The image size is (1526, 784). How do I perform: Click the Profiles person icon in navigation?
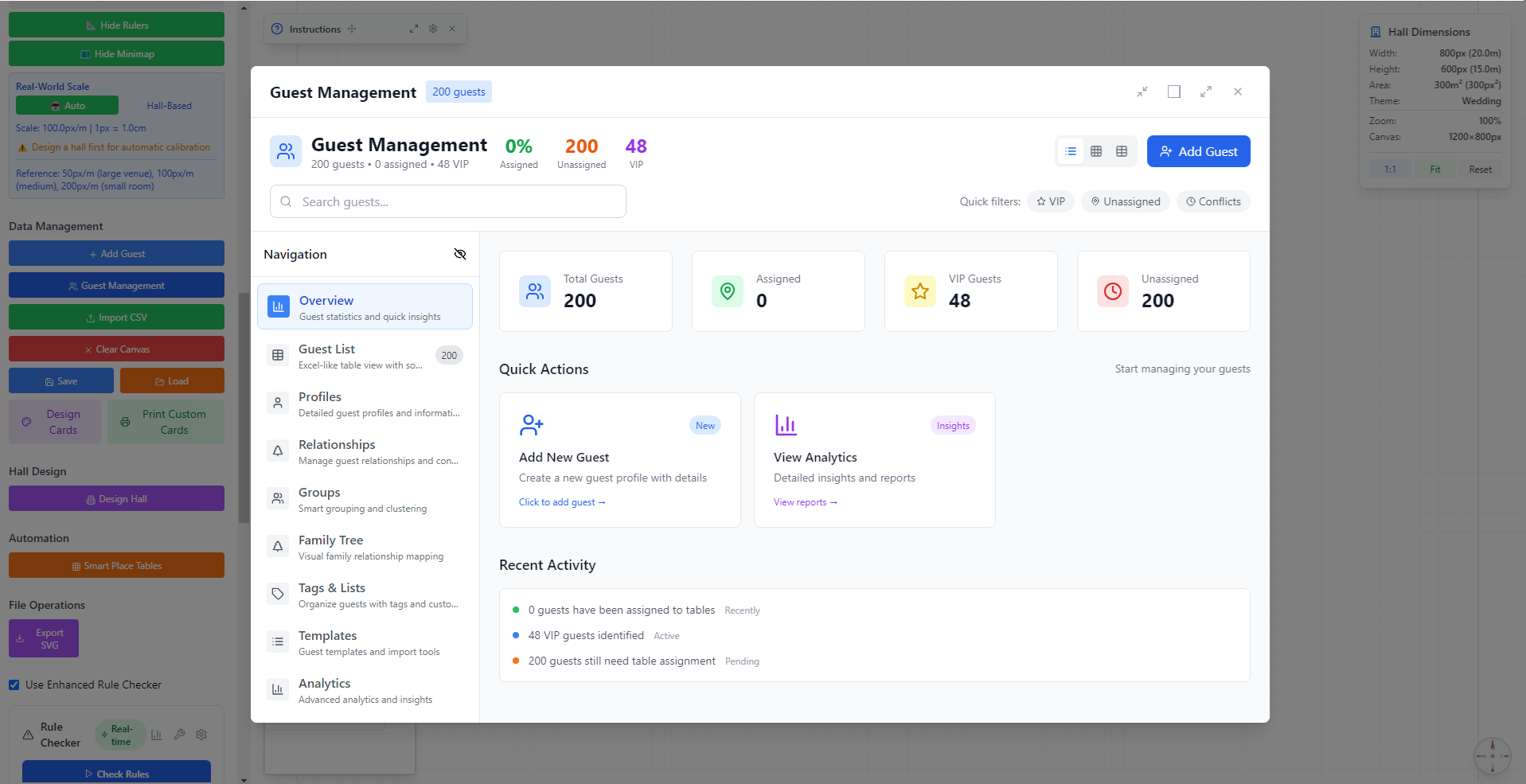pos(277,403)
